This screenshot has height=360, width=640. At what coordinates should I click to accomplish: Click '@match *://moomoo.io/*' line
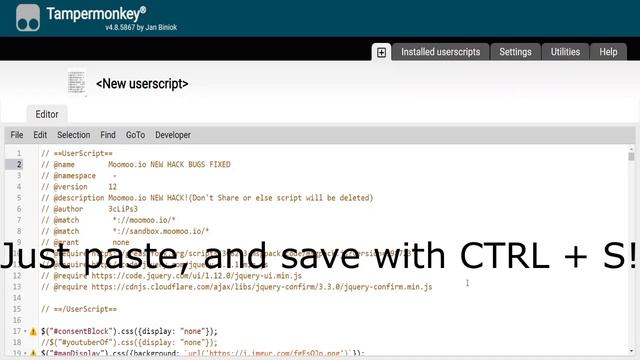108,220
